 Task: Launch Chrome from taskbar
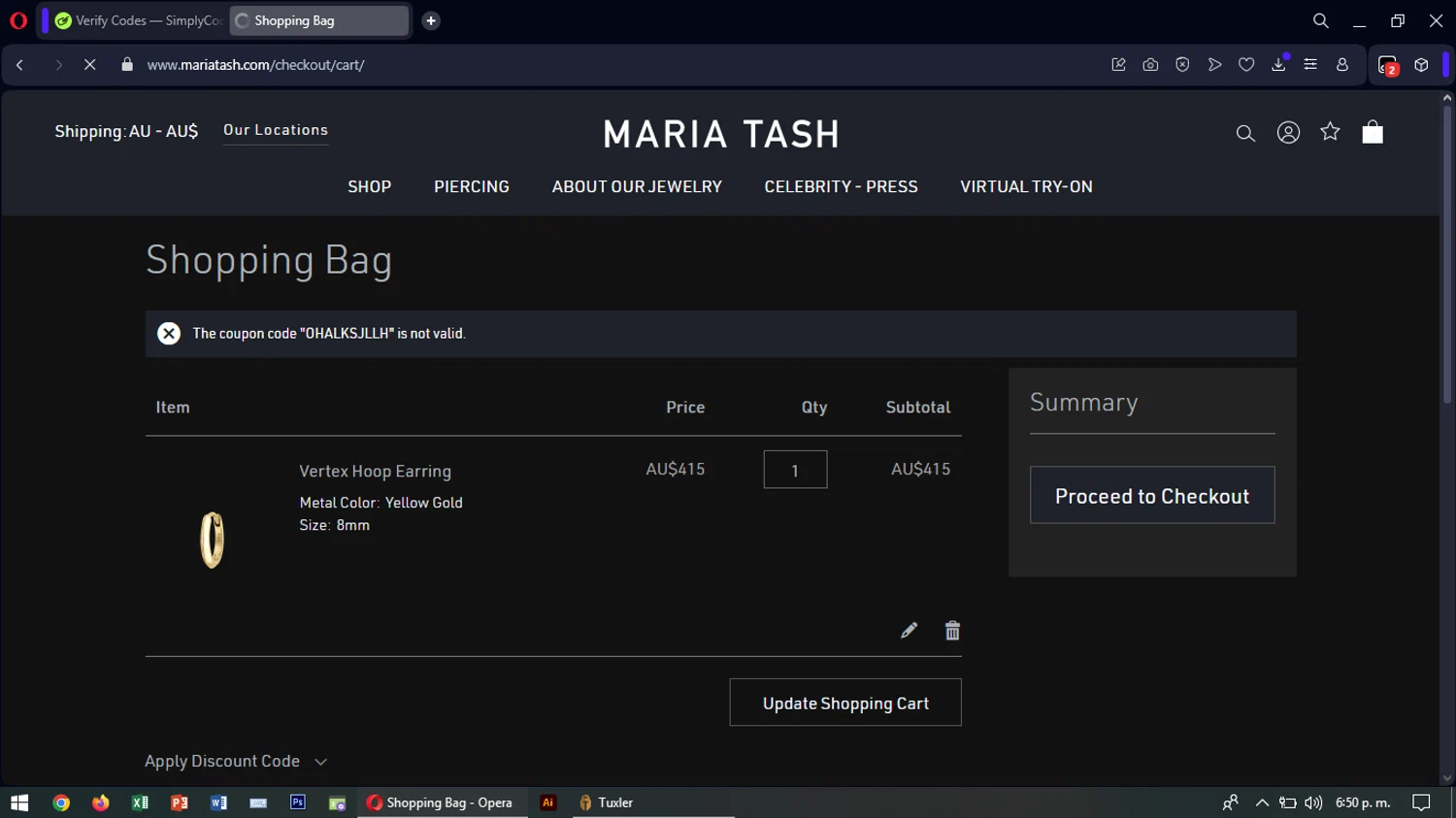61,802
